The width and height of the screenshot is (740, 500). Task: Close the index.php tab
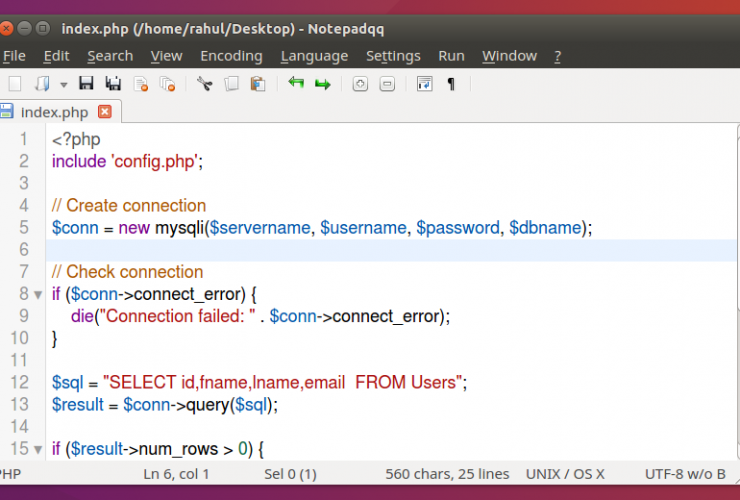tap(105, 111)
